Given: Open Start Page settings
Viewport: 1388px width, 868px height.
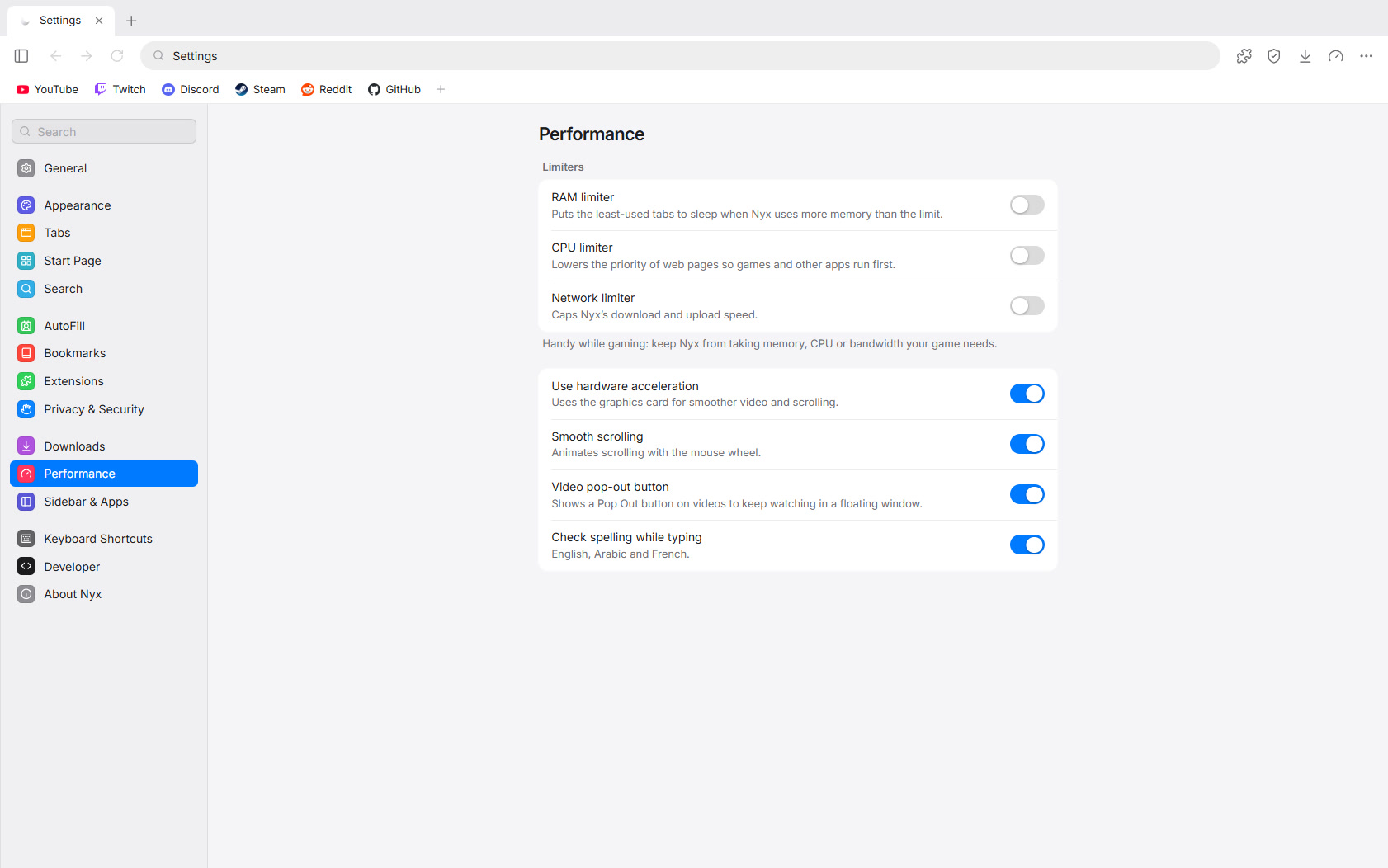Looking at the screenshot, I should (104, 261).
